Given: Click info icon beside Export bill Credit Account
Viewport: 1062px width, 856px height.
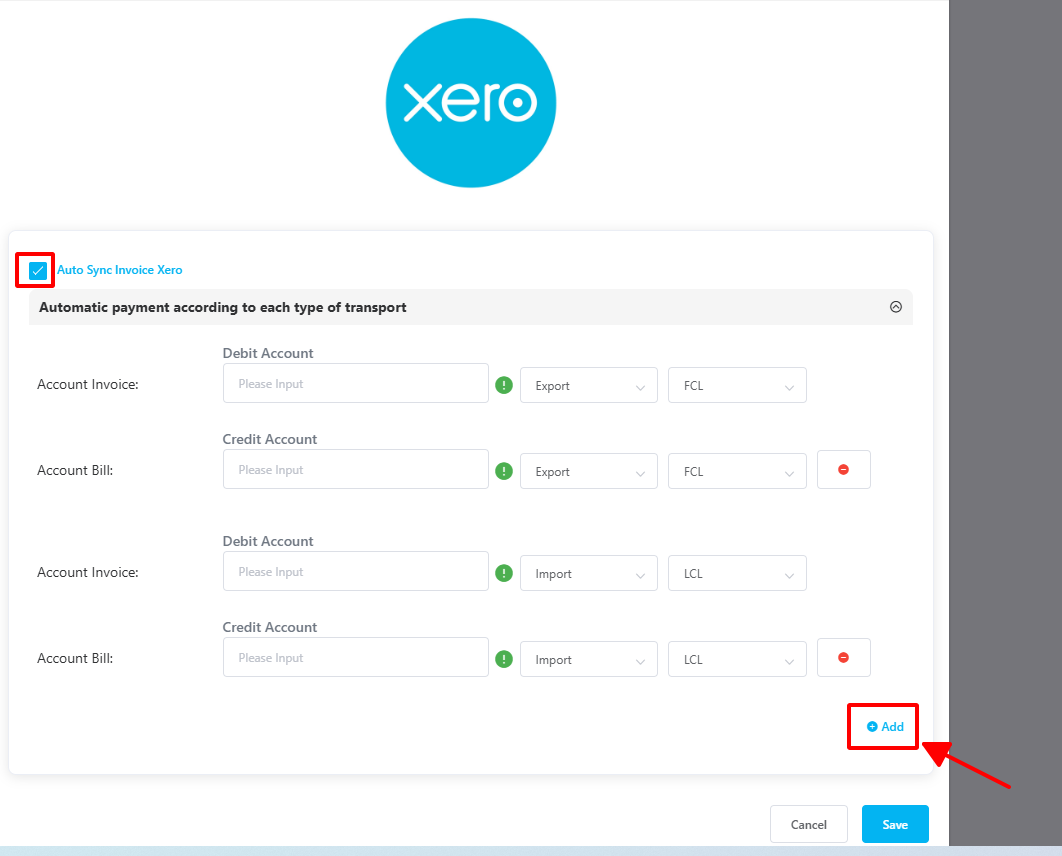Looking at the screenshot, I should coord(504,471).
